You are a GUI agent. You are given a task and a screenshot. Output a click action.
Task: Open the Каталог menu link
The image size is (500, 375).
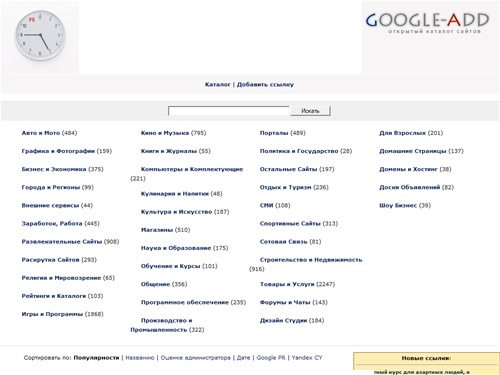218,84
